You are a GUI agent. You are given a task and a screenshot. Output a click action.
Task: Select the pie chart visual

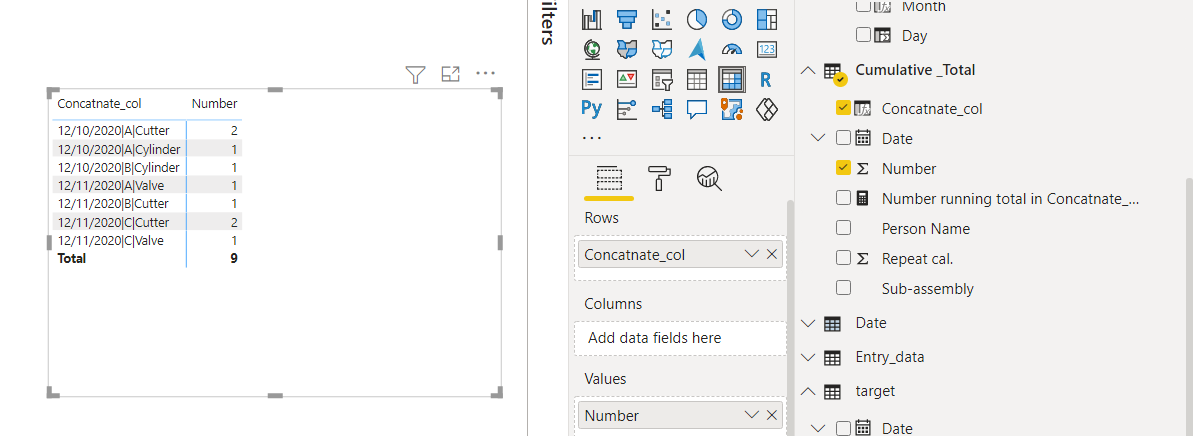(697, 19)
